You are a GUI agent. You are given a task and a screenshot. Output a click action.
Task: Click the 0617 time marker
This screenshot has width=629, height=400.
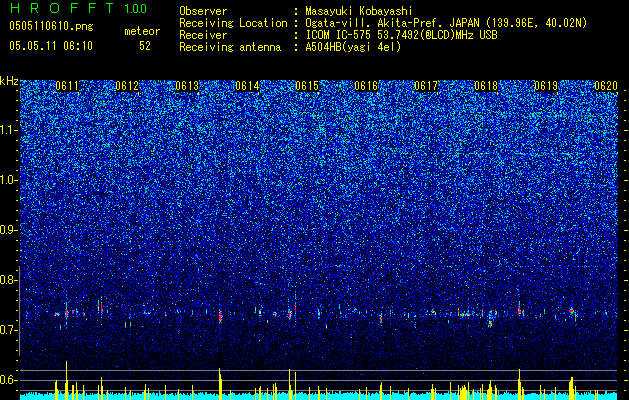(x=426, y=86)
